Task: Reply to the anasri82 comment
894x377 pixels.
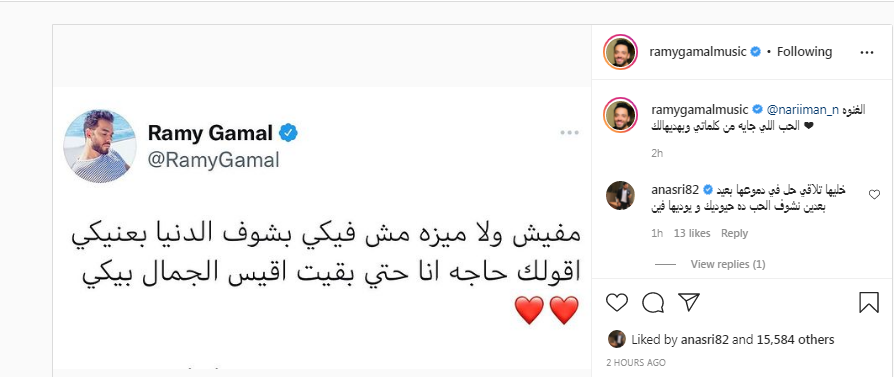Action: [734, 233]
